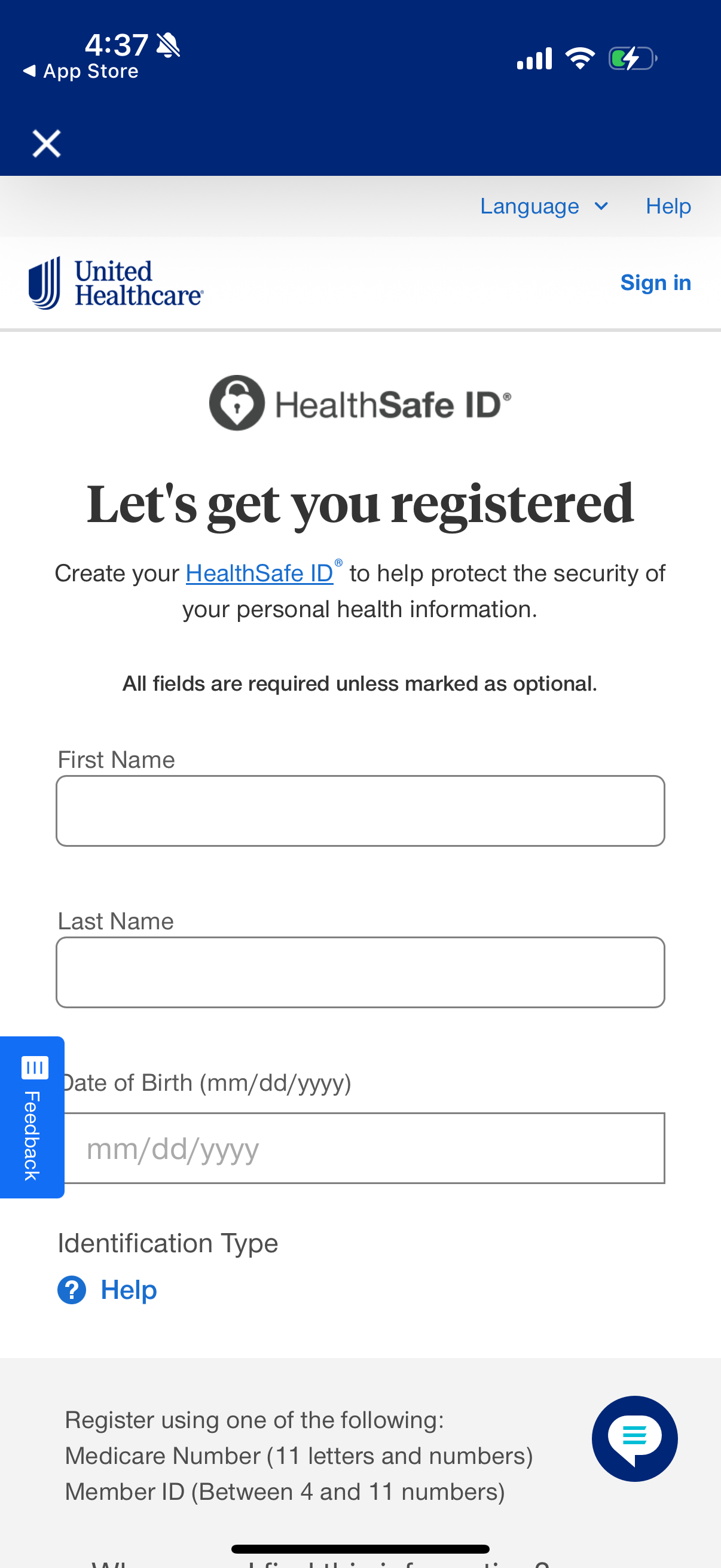721x1568 pixels.
Task: Click Help in the top navigation
Action: point(667,206)
